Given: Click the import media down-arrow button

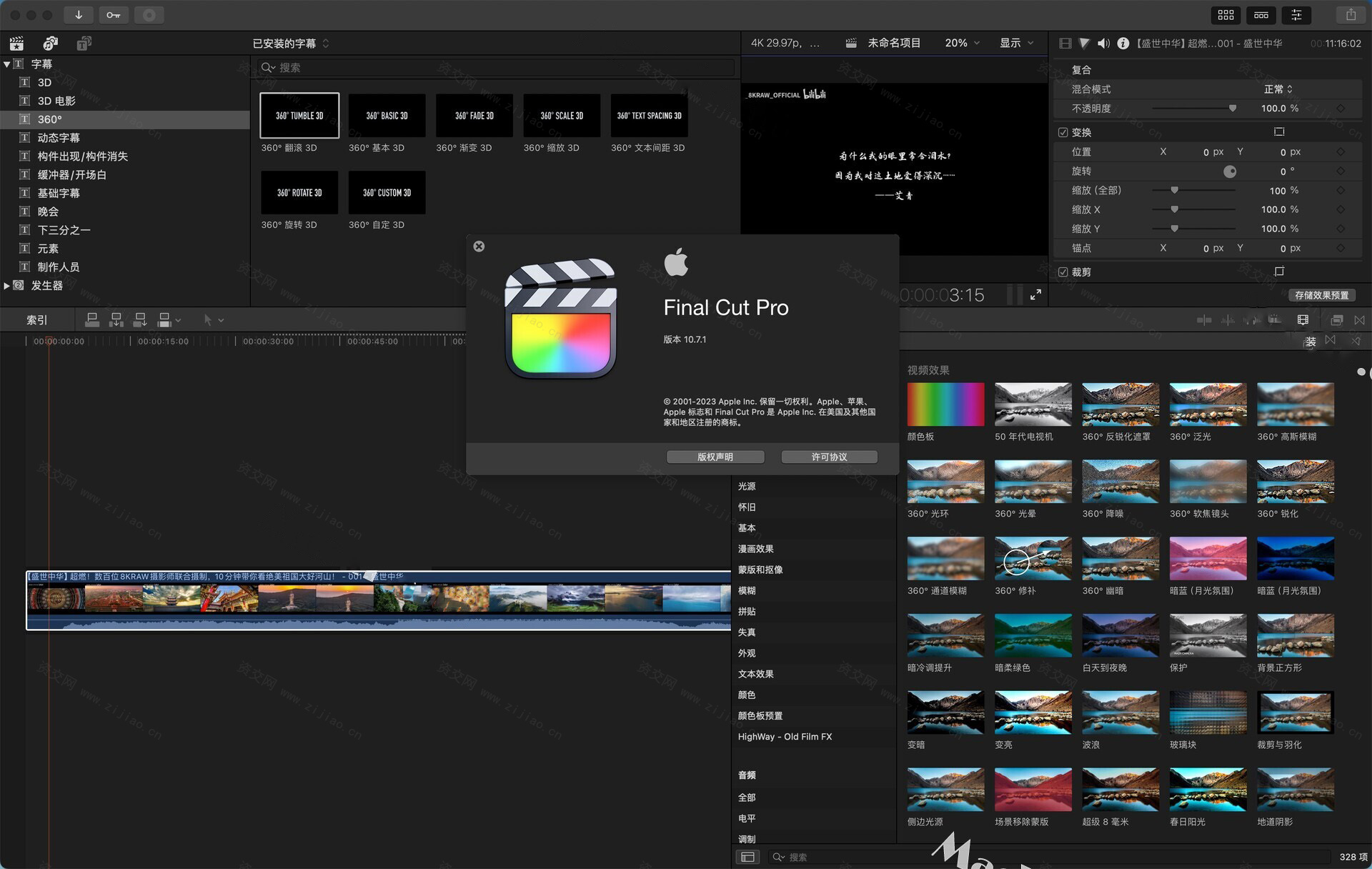Looking at the screenshot, I should point(79,15).
